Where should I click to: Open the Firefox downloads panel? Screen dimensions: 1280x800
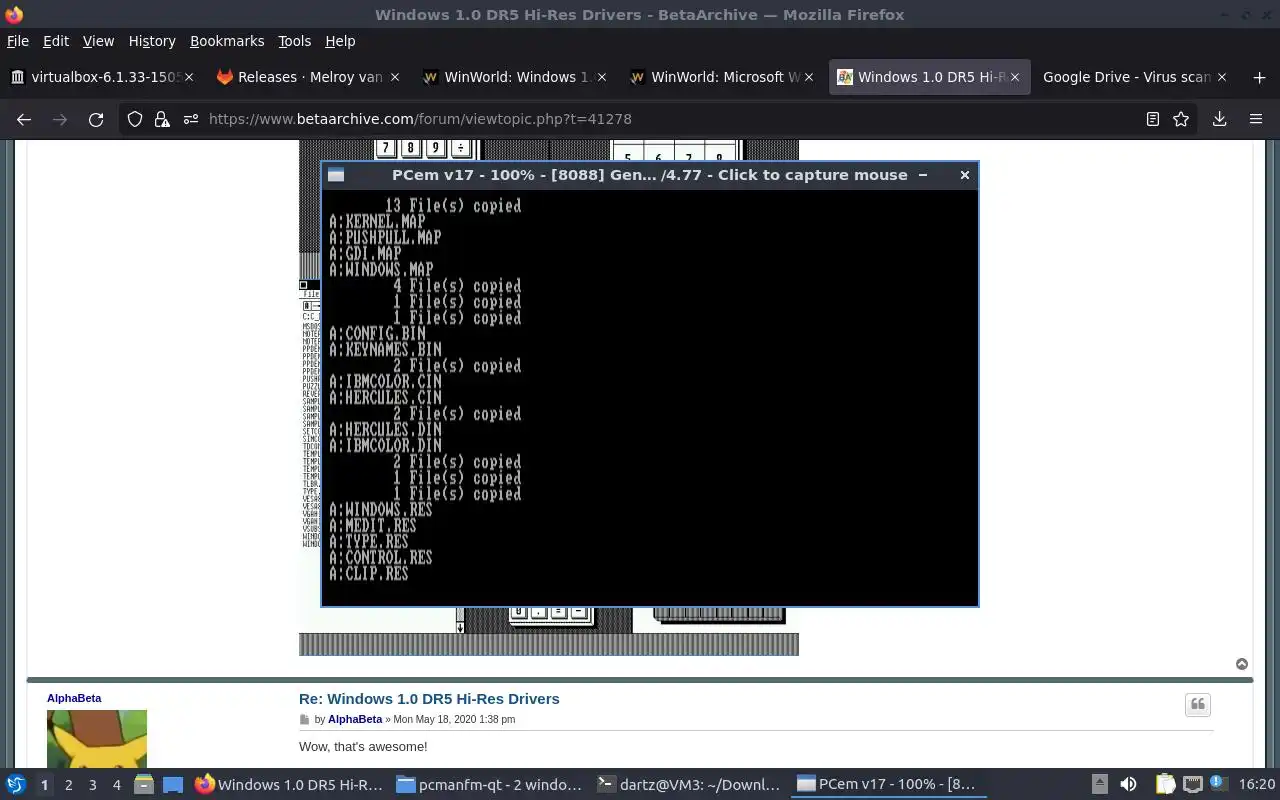click(x=1219, y=119)
